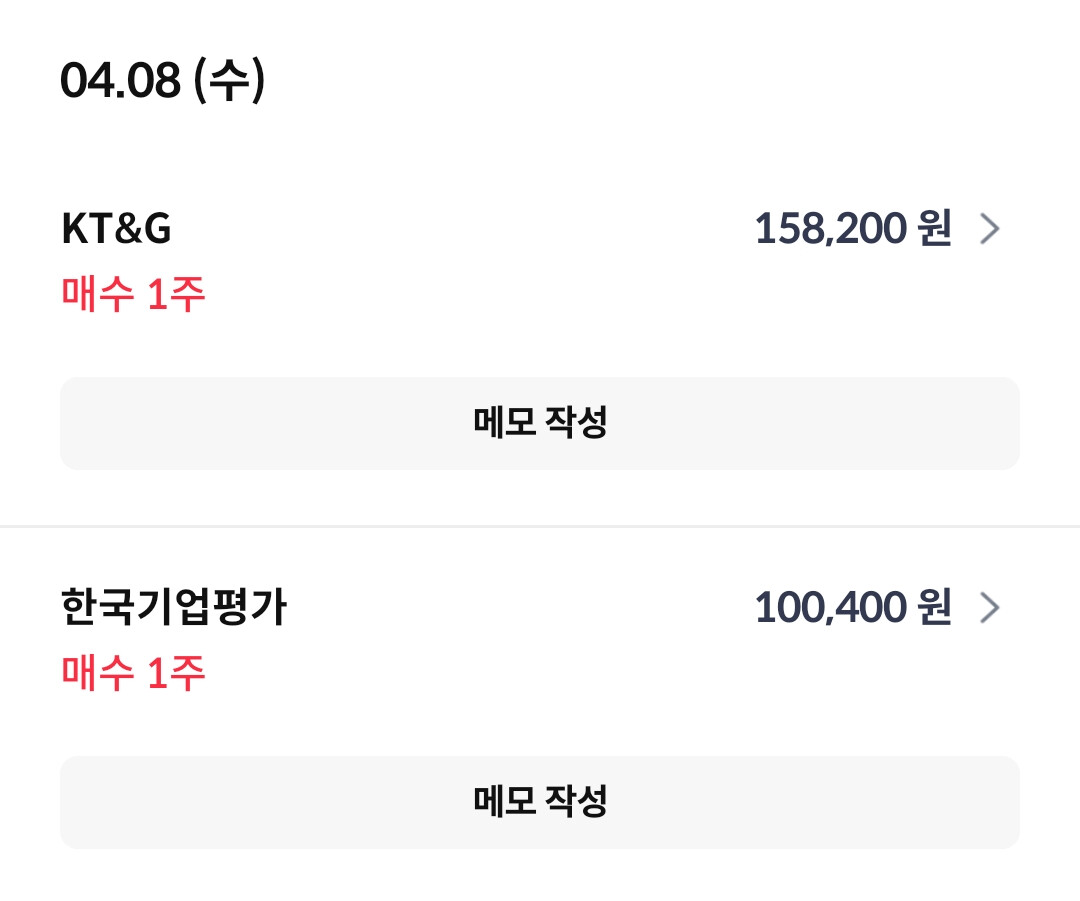This screenshot has height=901, width=1080.
Task: Click the 04.08 date header
Action: 120,80
